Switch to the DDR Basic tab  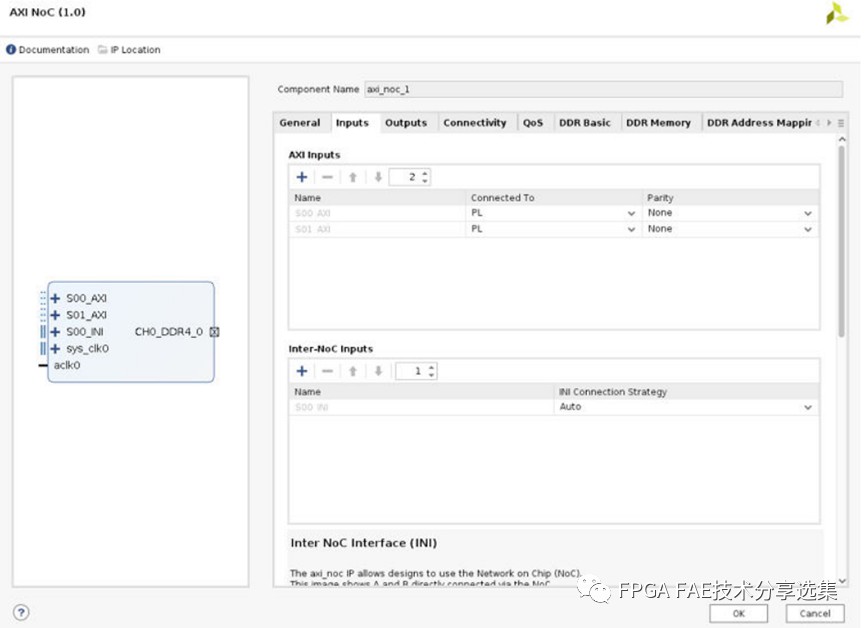[x=585, y=123]
